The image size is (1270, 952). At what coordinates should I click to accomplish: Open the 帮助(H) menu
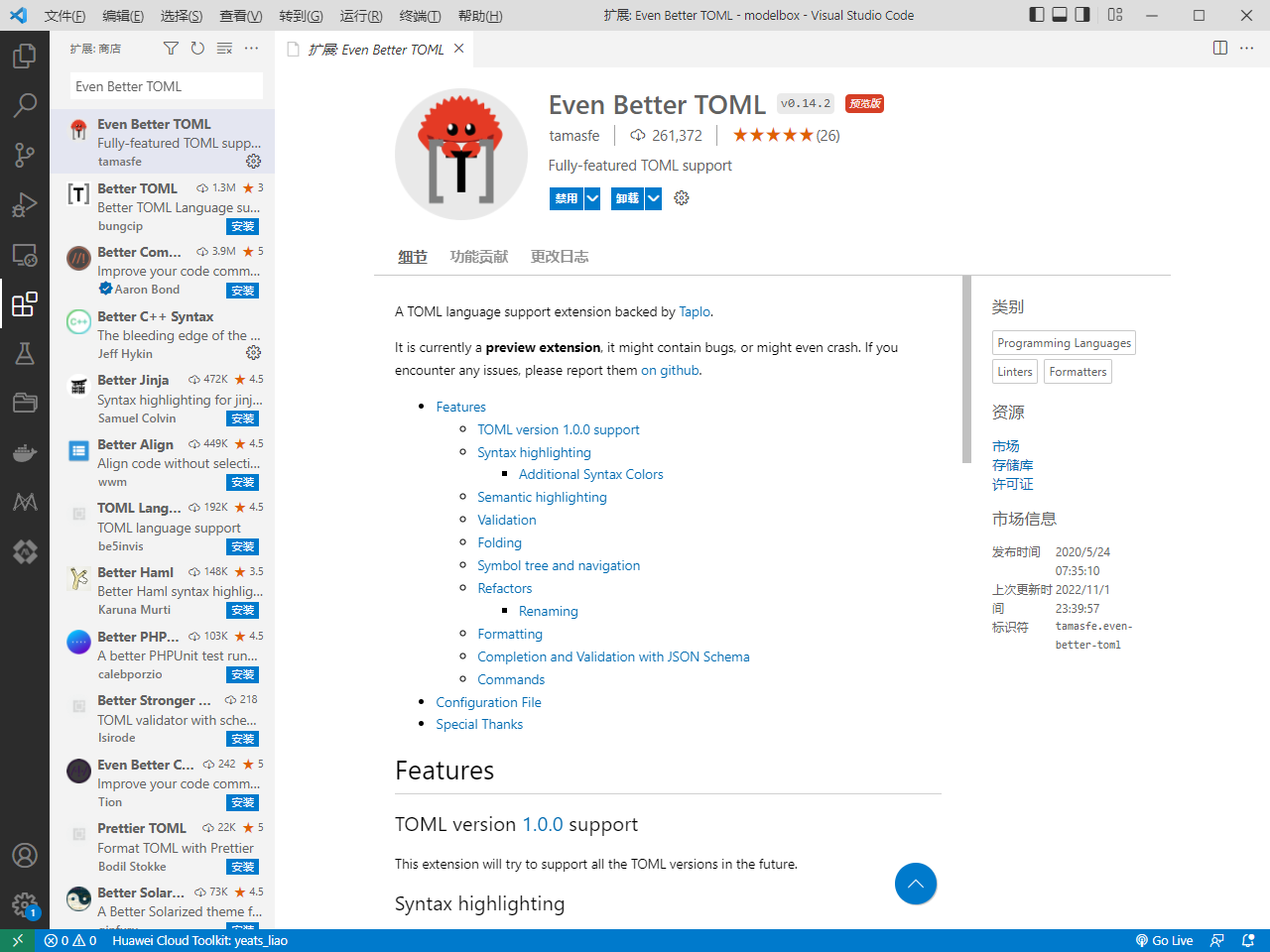pos(480,16)
